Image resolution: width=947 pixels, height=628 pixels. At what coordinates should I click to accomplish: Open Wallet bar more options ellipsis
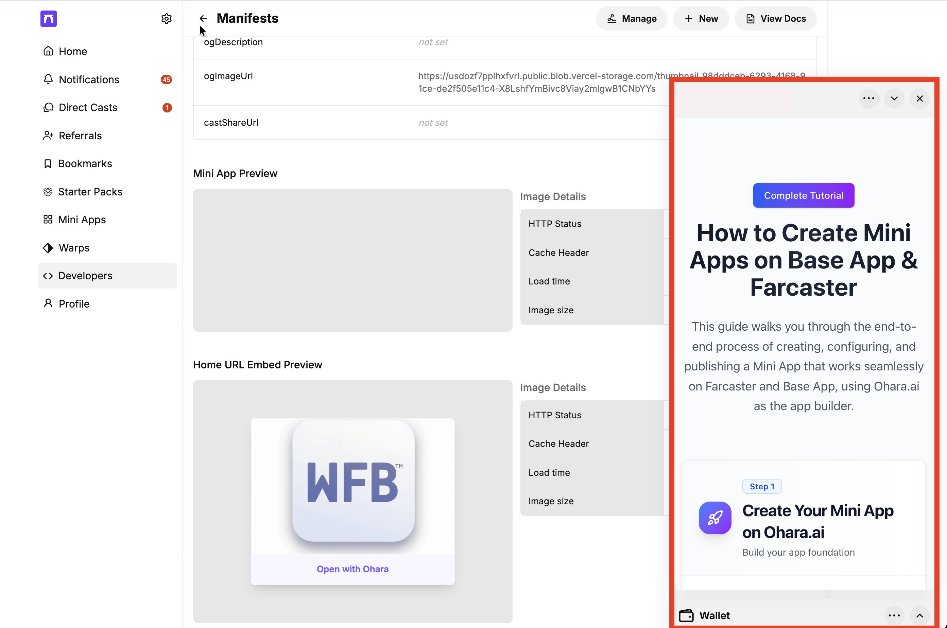[894, 616]
